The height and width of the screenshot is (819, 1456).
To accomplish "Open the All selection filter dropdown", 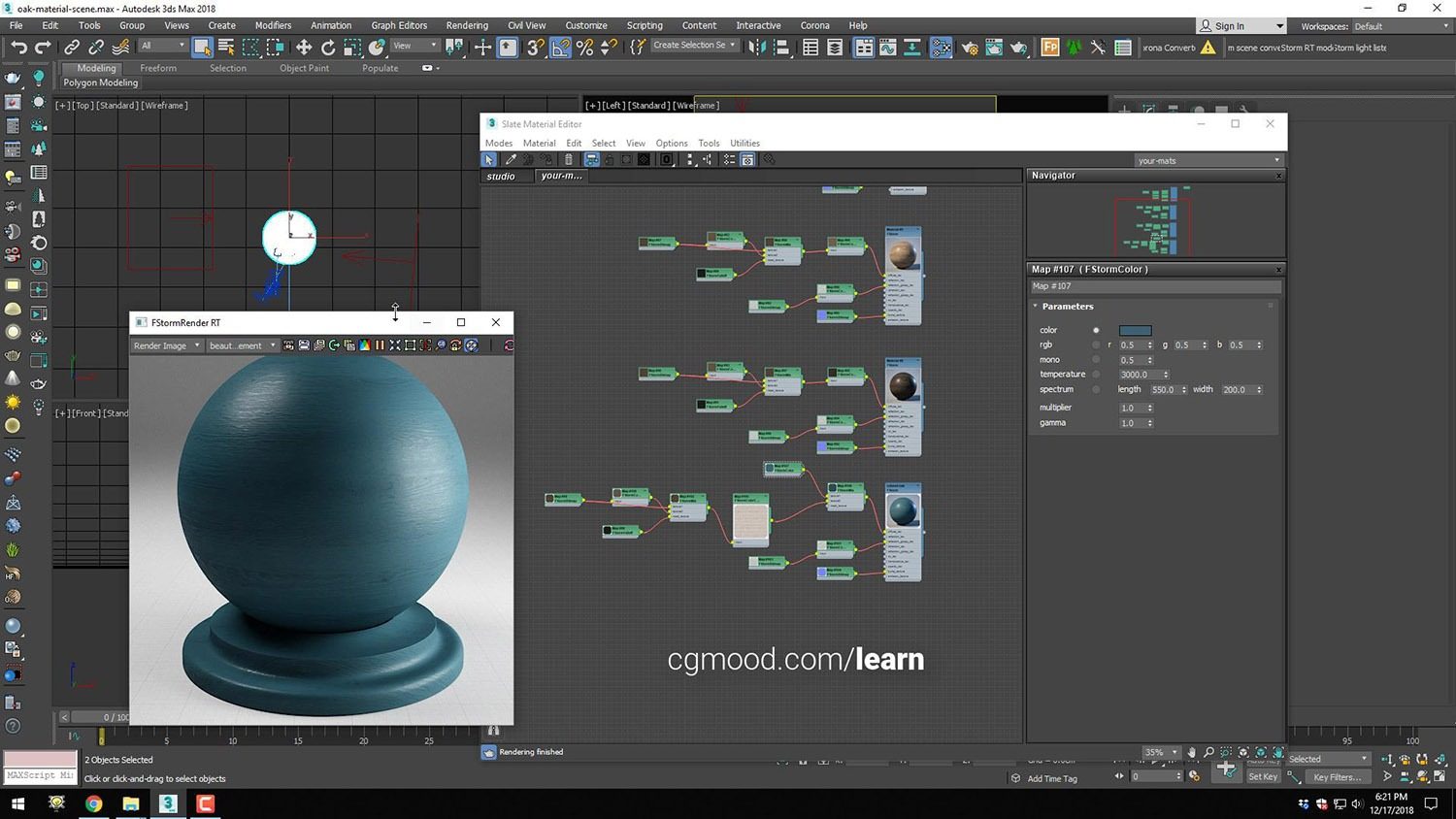I will click(162, 46).
